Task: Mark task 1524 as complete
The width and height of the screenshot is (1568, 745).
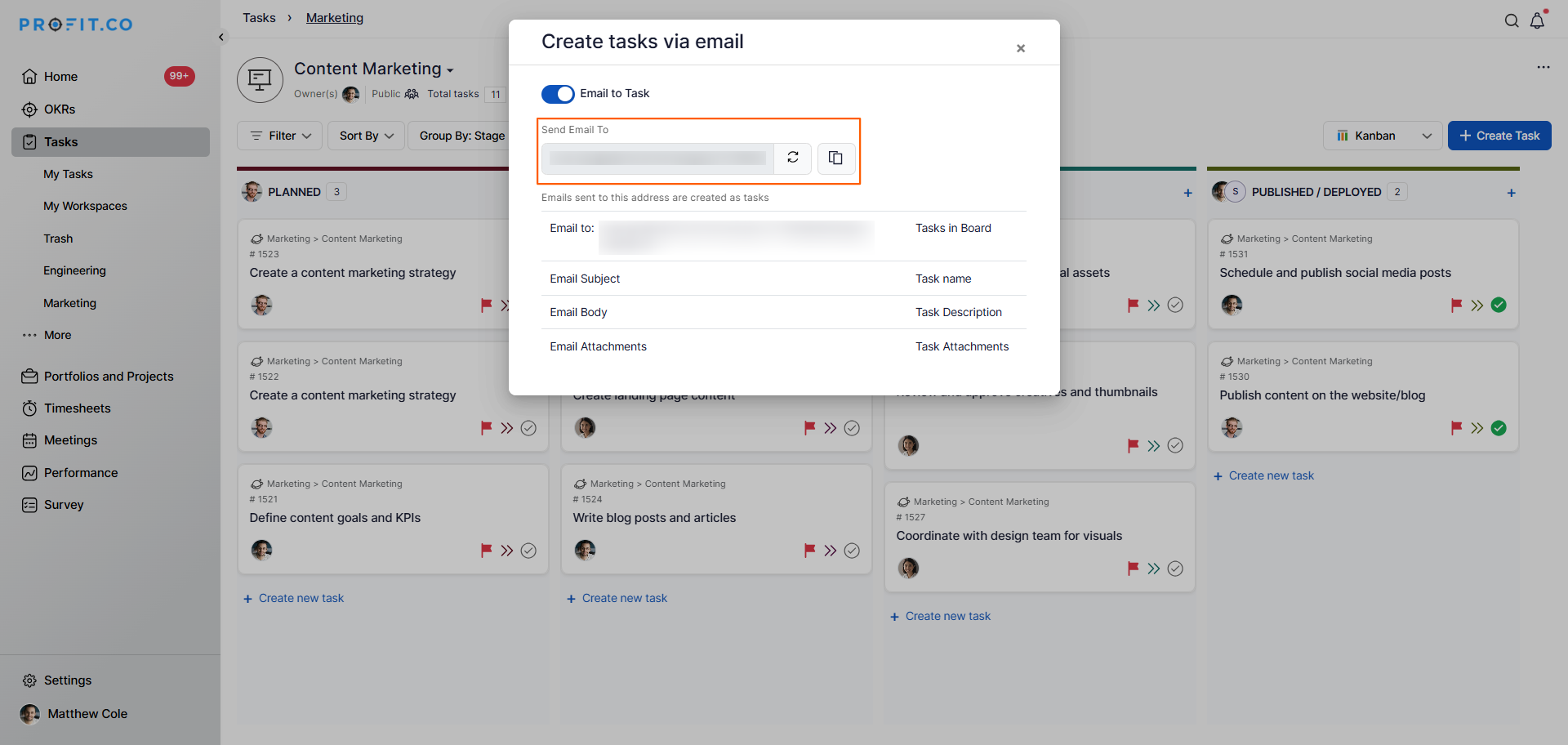Action: point(852,551)
